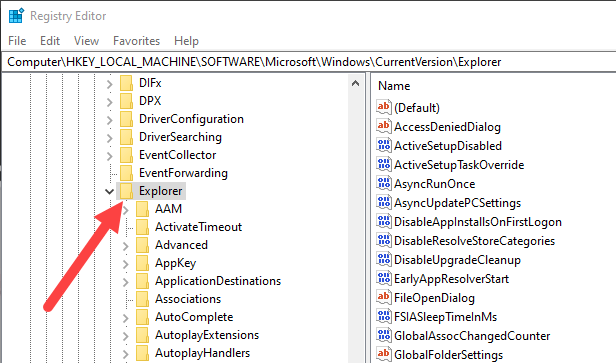Expand the AutoplayExtensions subkey
Viewport: 616px width, 363px height.
tap(126, 337)
